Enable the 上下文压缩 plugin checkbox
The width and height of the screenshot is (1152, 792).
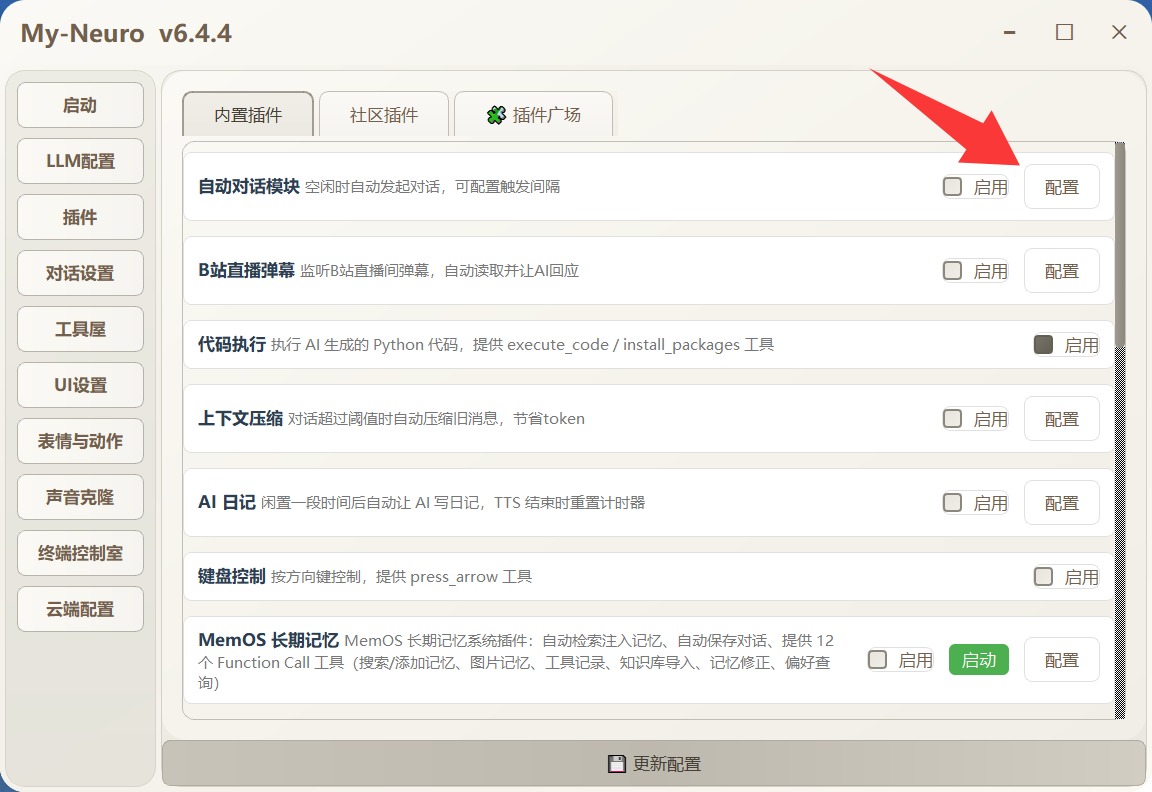point(953,419)
